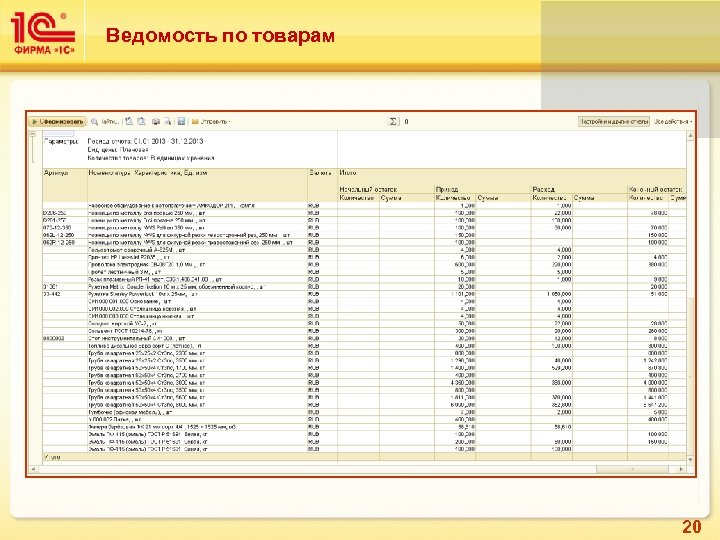Viewport: 720px width, 540px height.
Task: Open the Все действия menu
Action: click(673, 122)
